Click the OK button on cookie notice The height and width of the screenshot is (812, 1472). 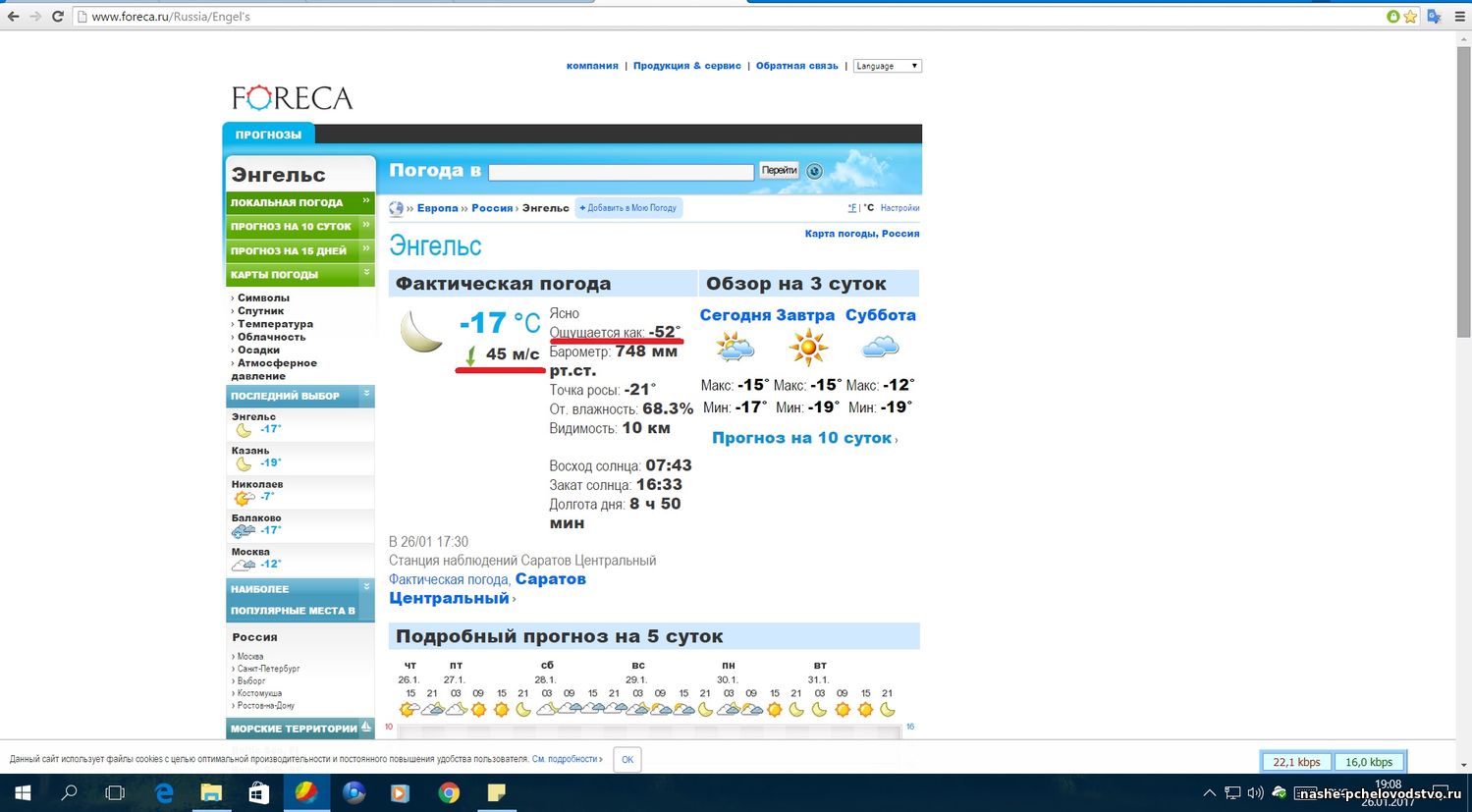point(627,759)
